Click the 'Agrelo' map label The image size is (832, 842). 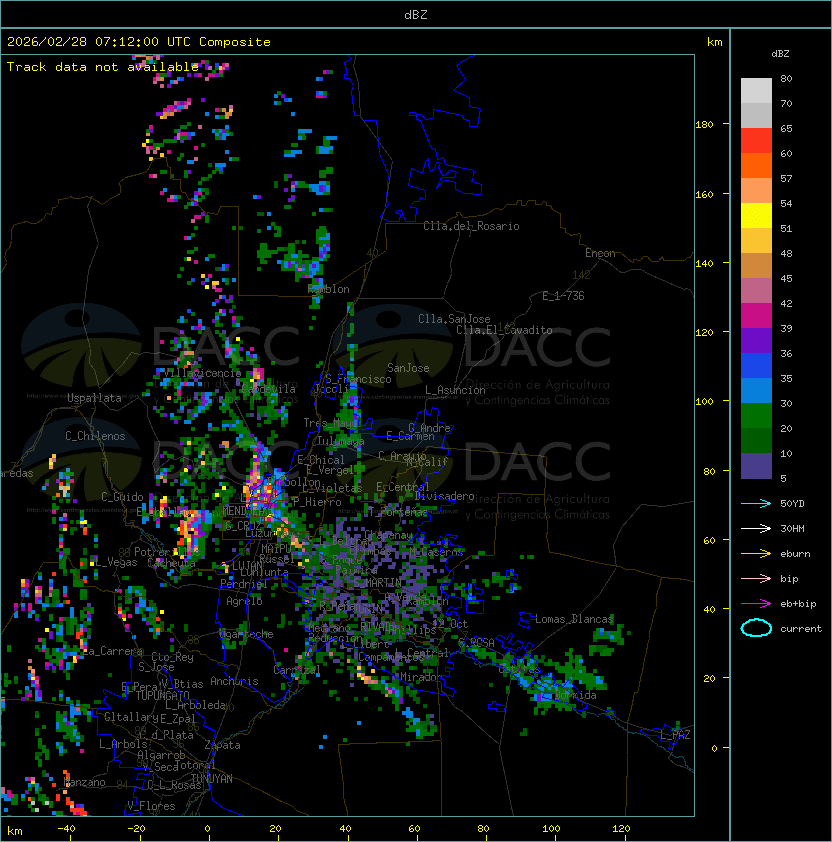click(x=244, y=601)
